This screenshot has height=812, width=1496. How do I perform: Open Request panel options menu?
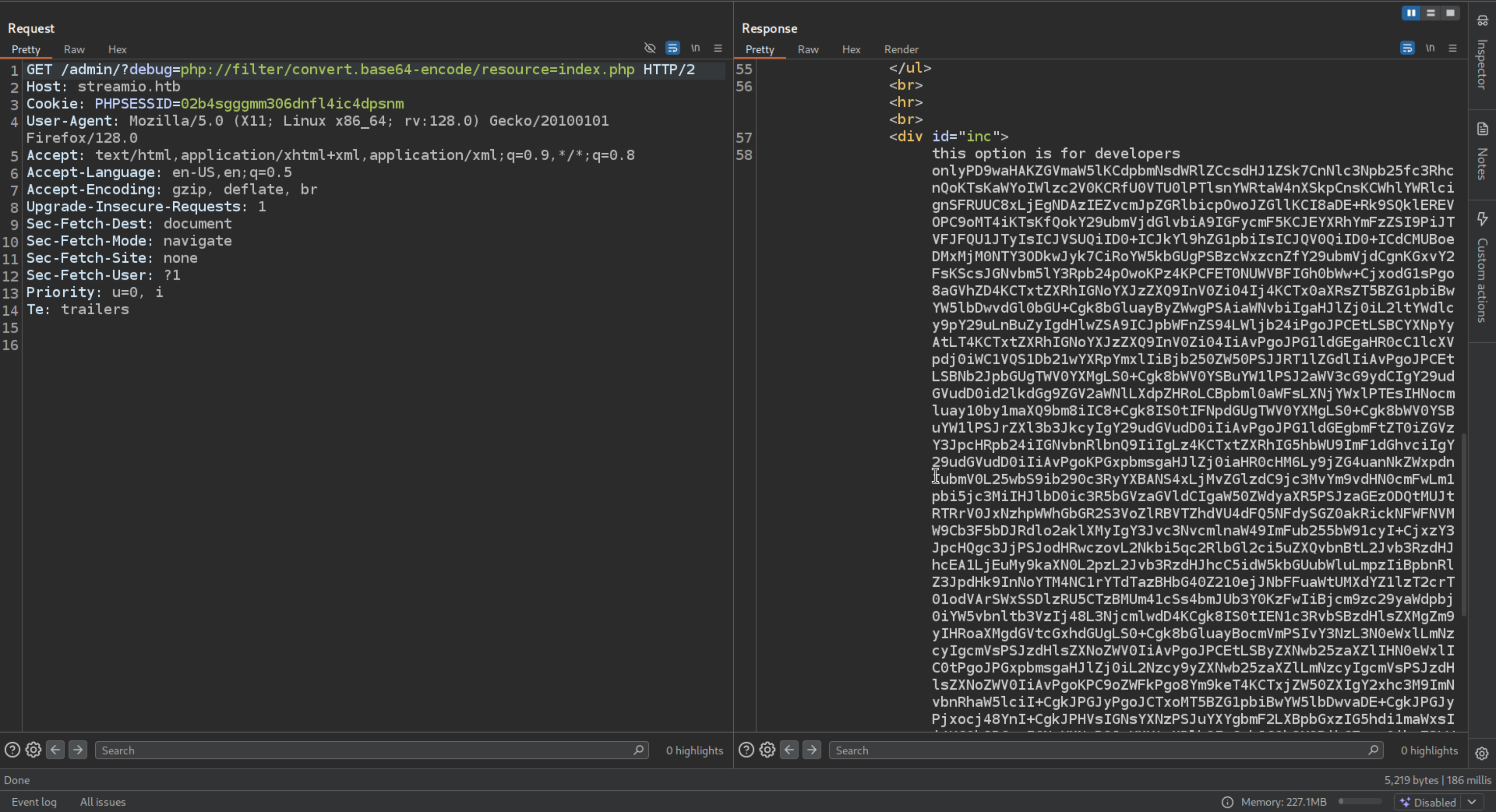[x=718, y=48]
